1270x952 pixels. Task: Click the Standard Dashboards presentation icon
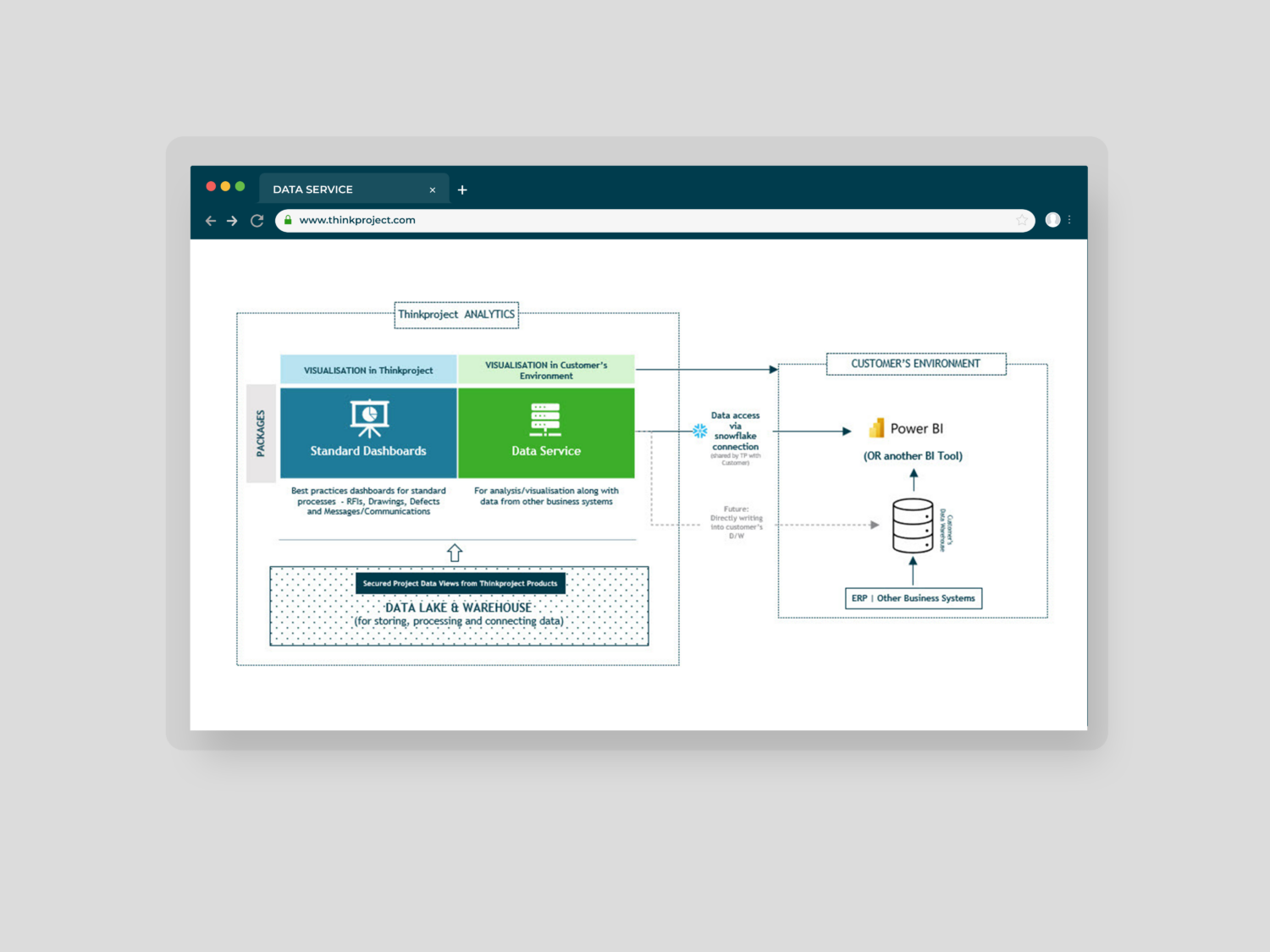point(369,418)
